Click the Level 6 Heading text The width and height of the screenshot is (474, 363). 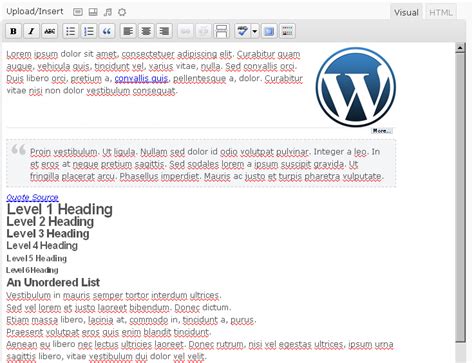click(x=32, y=270)
